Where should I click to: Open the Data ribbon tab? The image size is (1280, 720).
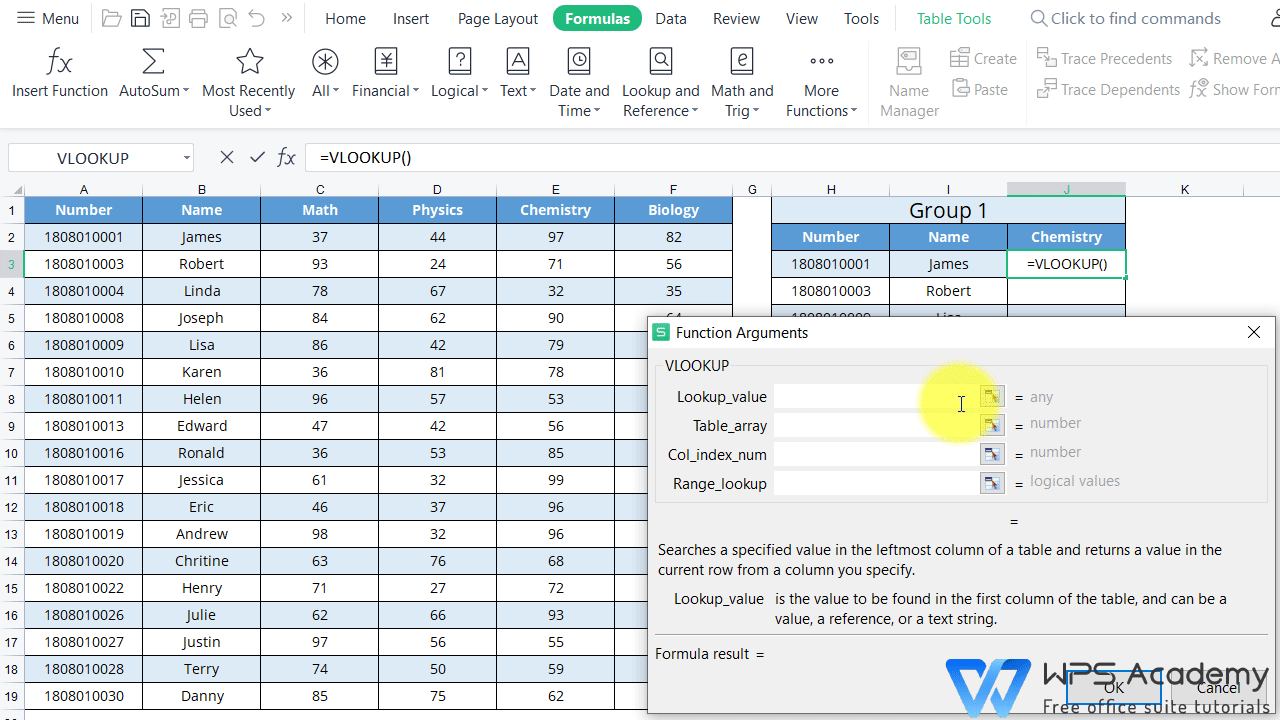pos(670,18)
